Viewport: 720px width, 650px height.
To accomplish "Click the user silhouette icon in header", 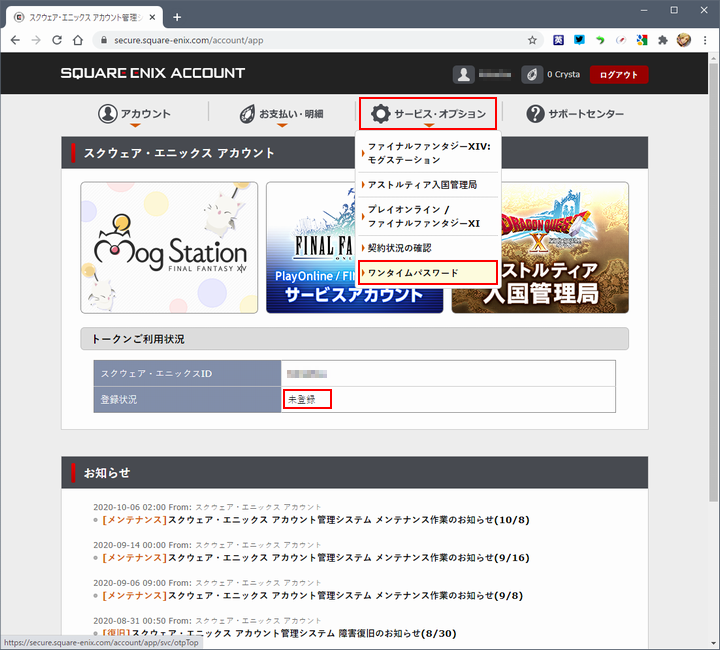I will point(464,74).
